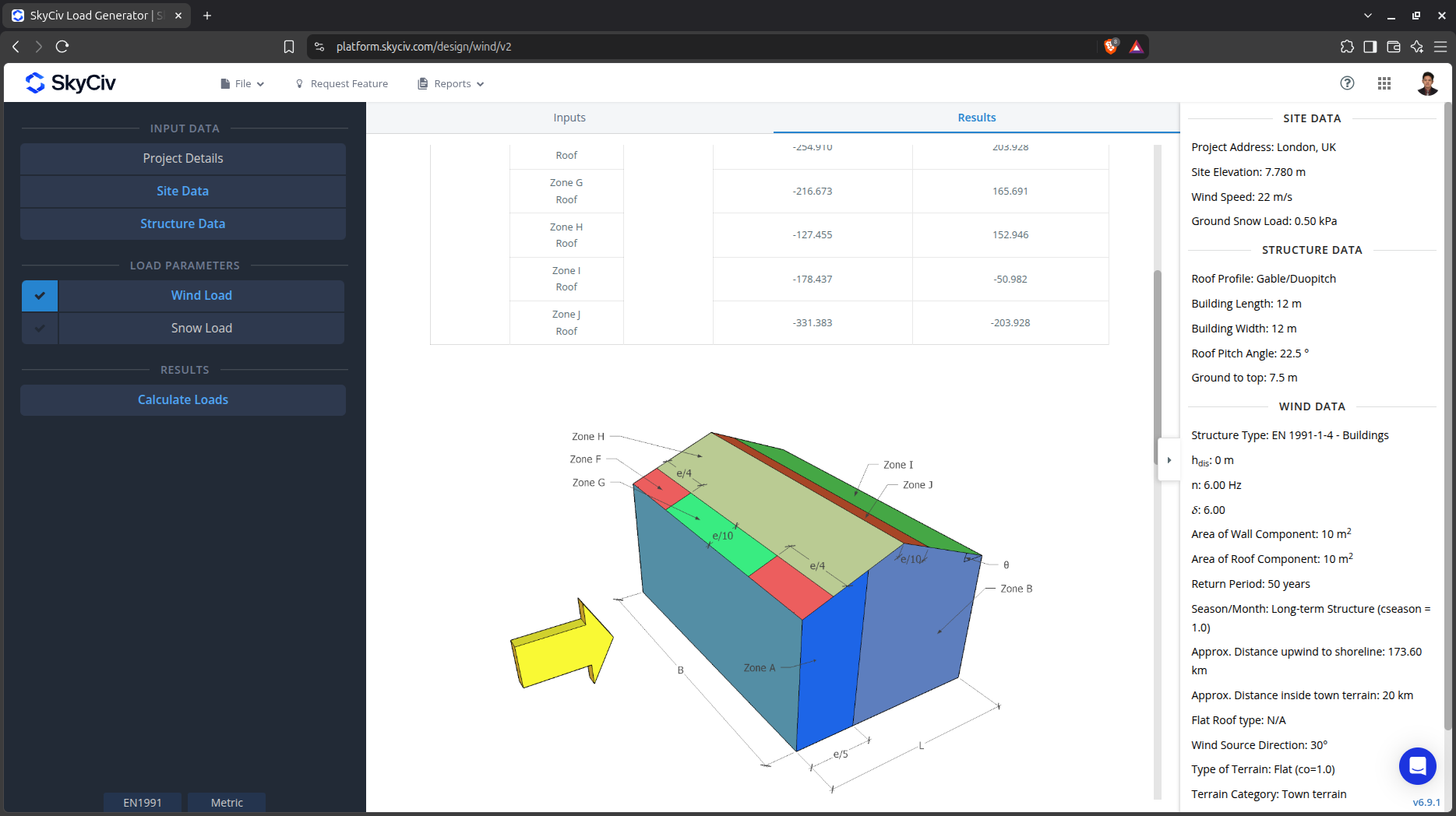
Task: Click the Brave rewards triangle icon
Action: (1137, 47)
